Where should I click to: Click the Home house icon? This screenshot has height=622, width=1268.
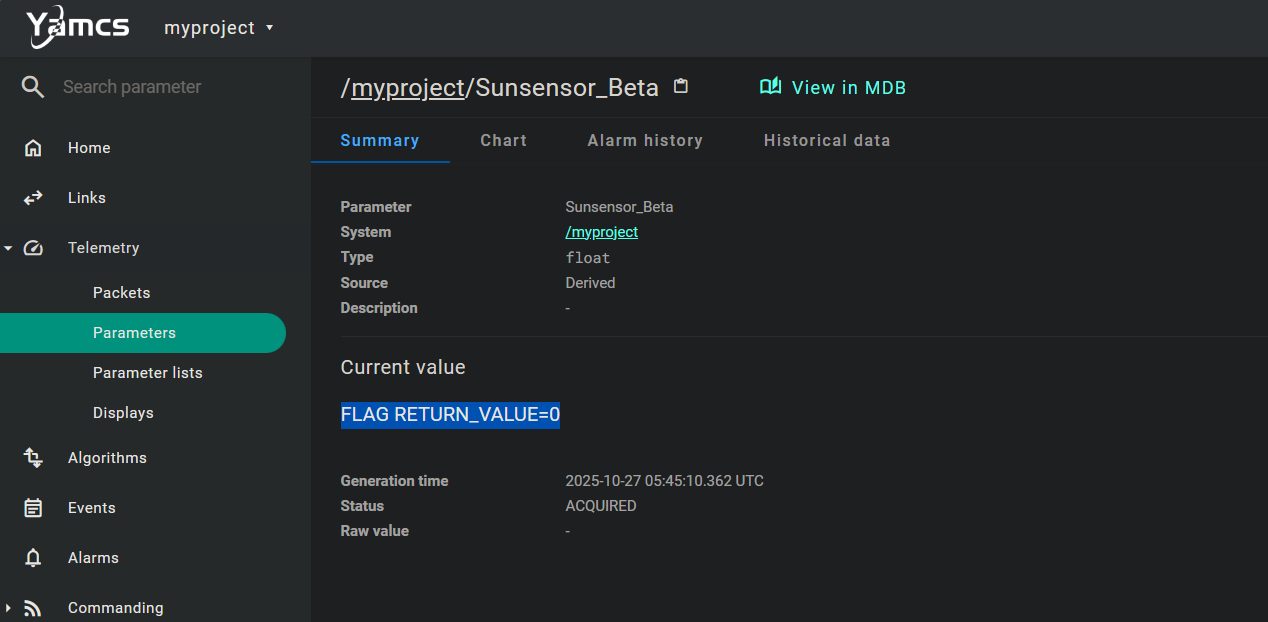pos(33,148)
